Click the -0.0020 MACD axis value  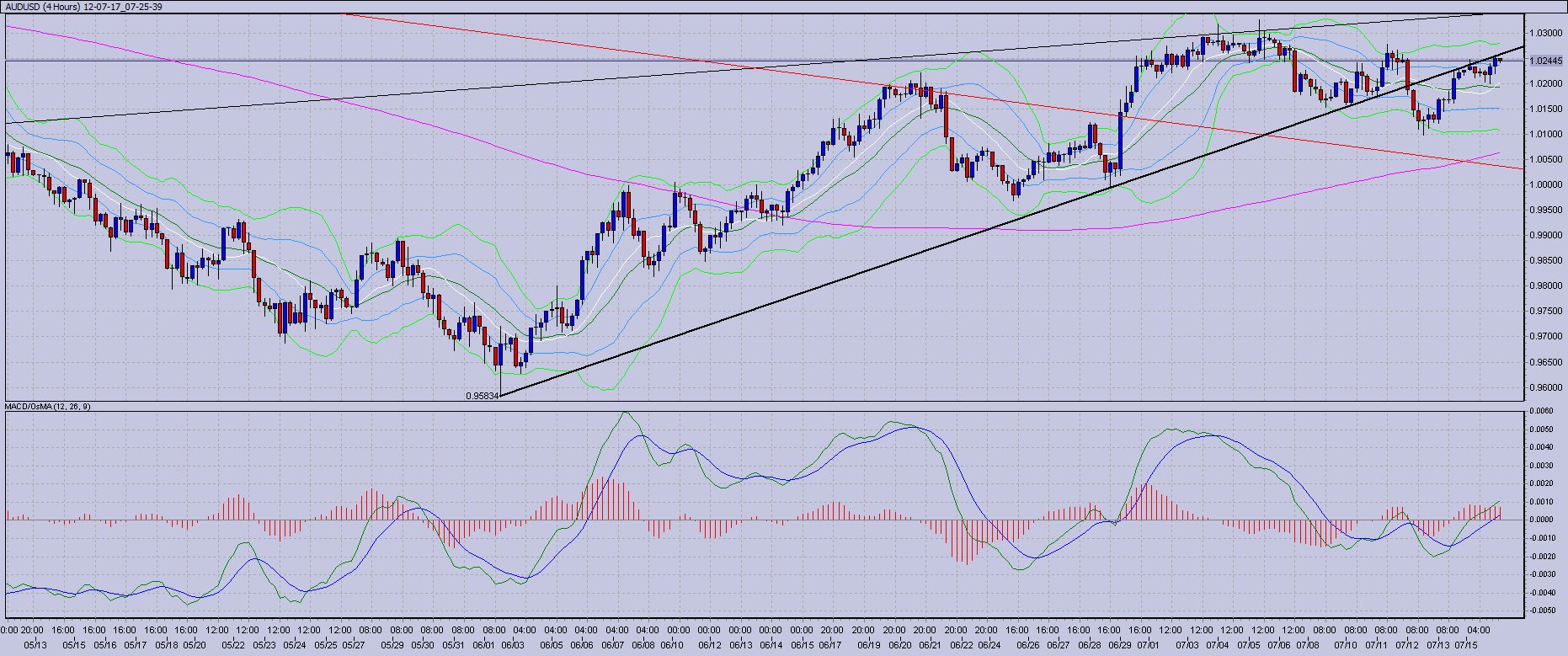tap(1541, 556)
